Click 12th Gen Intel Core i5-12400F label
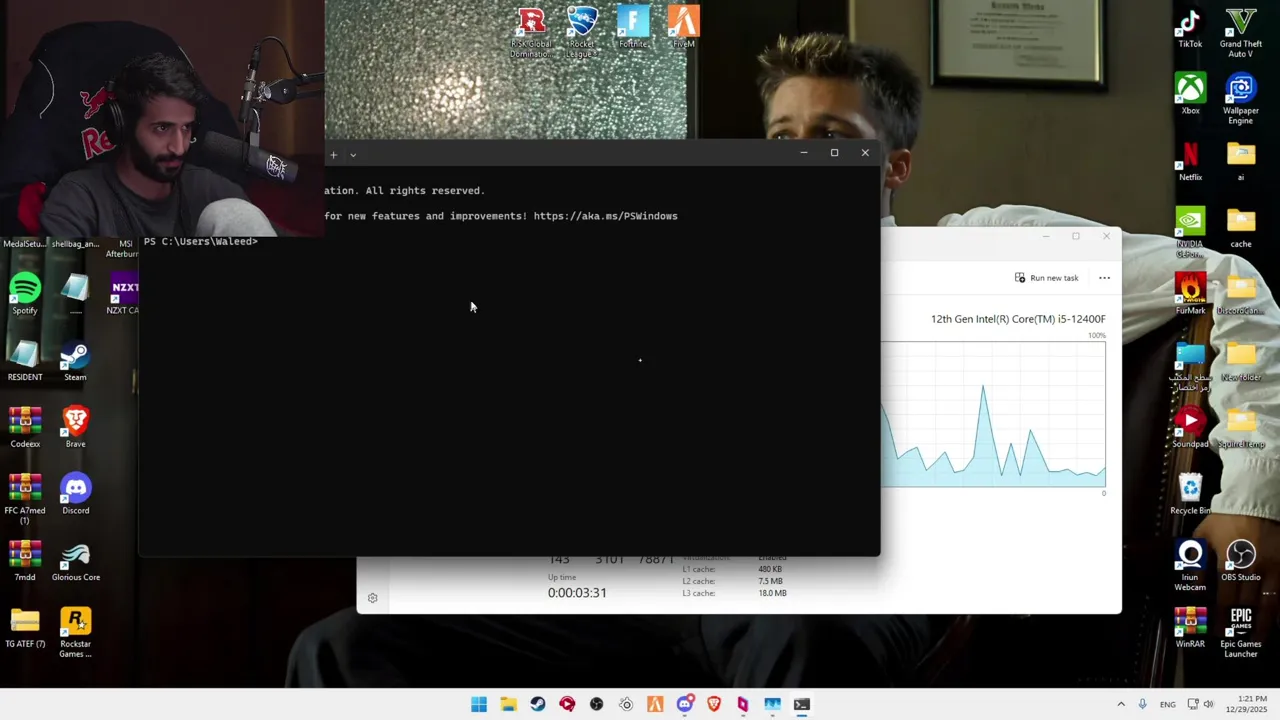 click(1018, 319)
